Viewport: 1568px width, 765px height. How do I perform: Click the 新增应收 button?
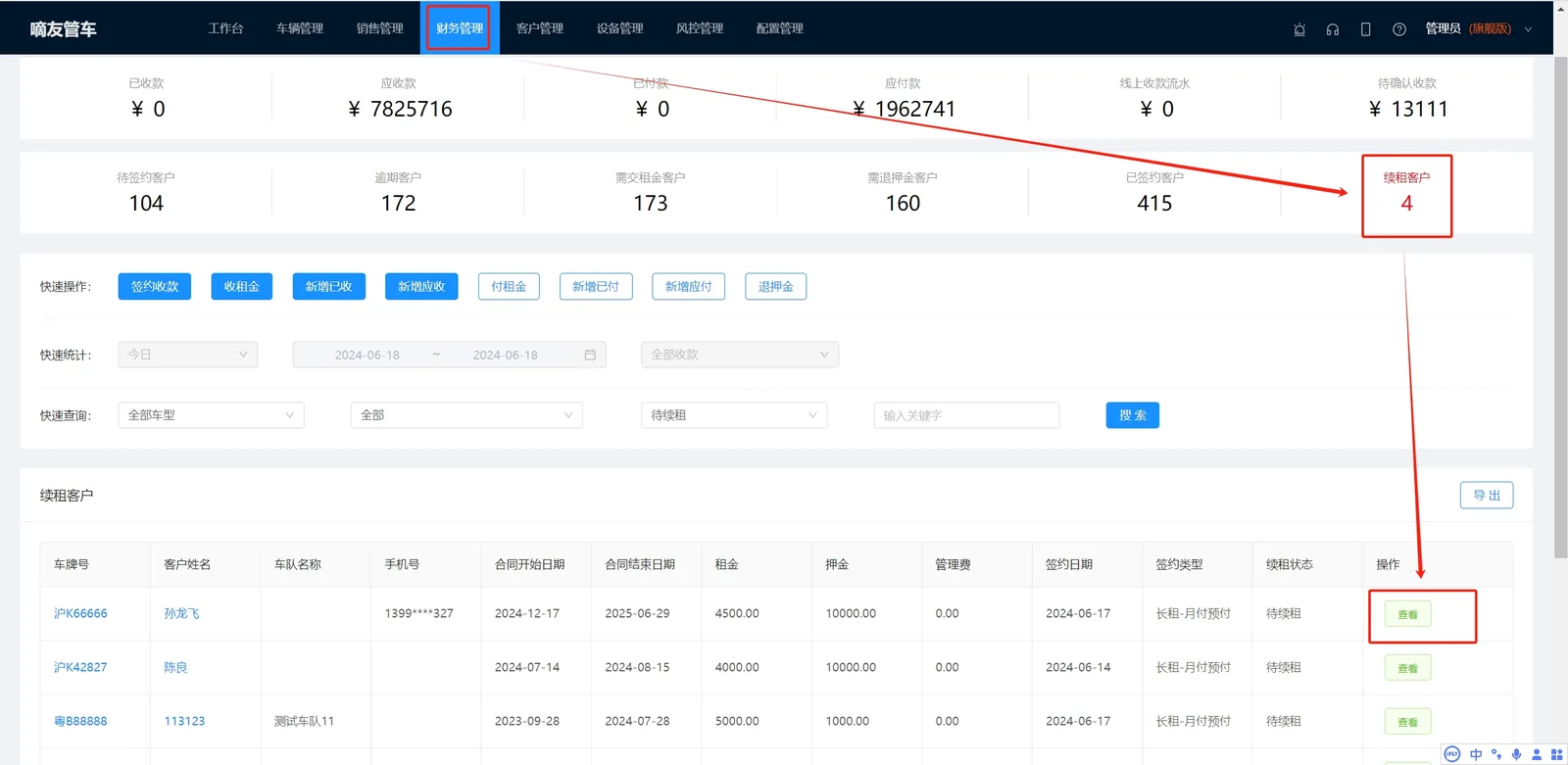point(421,286)
